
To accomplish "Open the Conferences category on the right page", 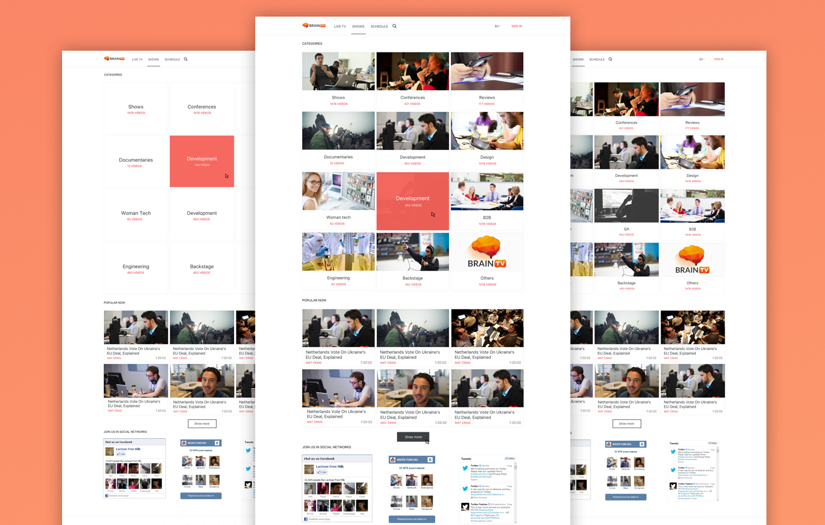I will tap(626, 107).
